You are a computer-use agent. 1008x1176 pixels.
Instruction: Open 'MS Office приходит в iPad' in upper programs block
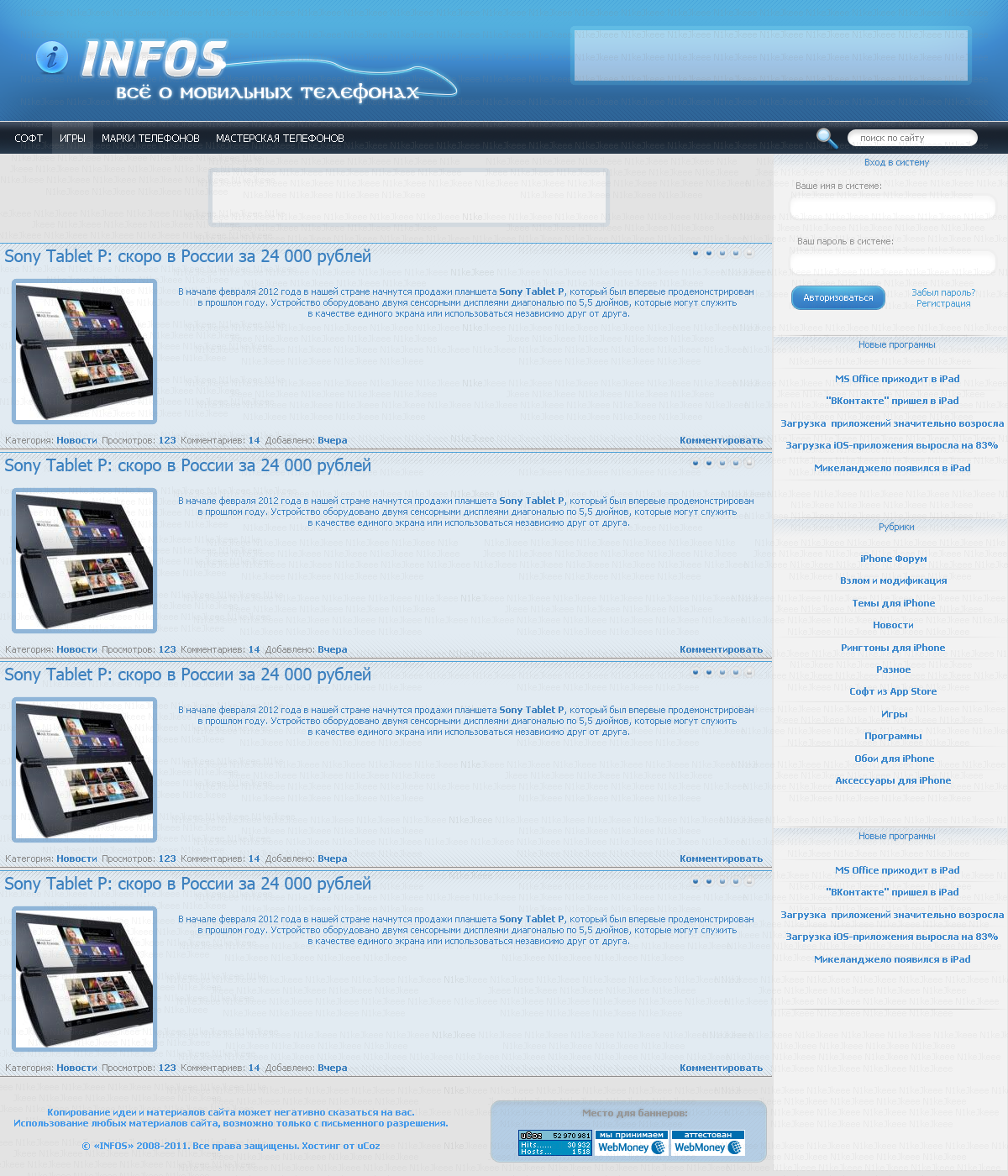896,379
